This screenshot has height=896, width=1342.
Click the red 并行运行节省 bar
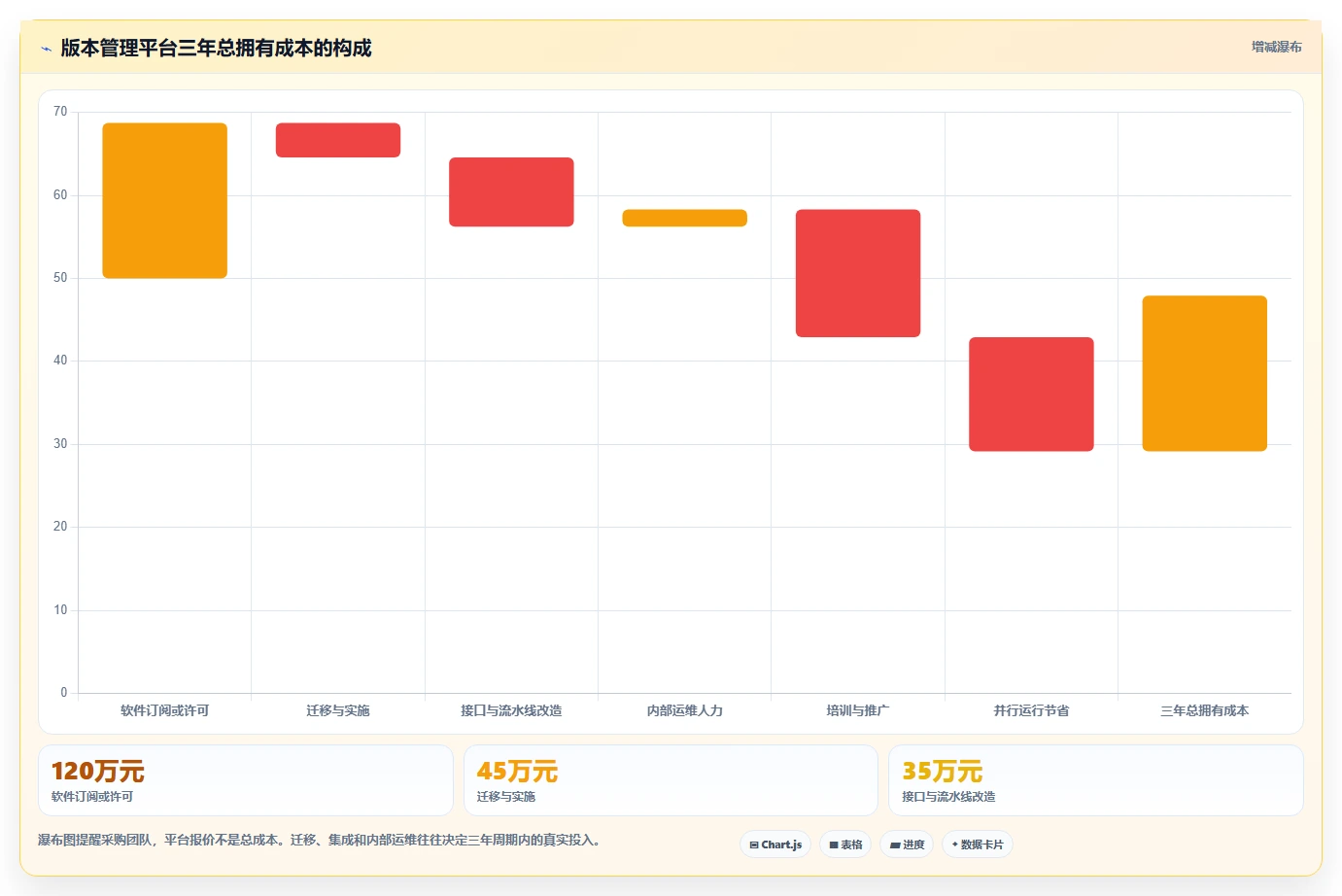1031,395
